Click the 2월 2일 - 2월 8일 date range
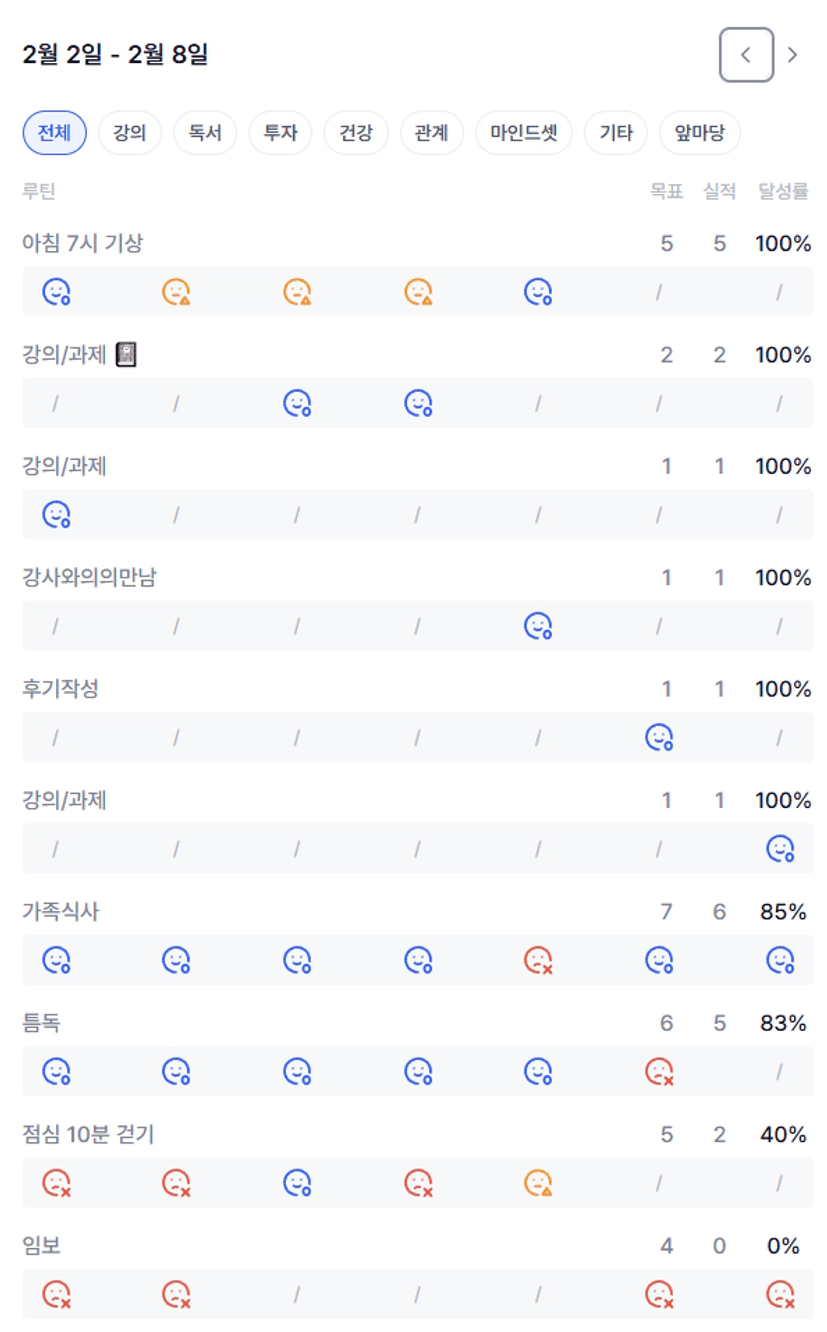The image size is (827, 1332). (115, 55)
